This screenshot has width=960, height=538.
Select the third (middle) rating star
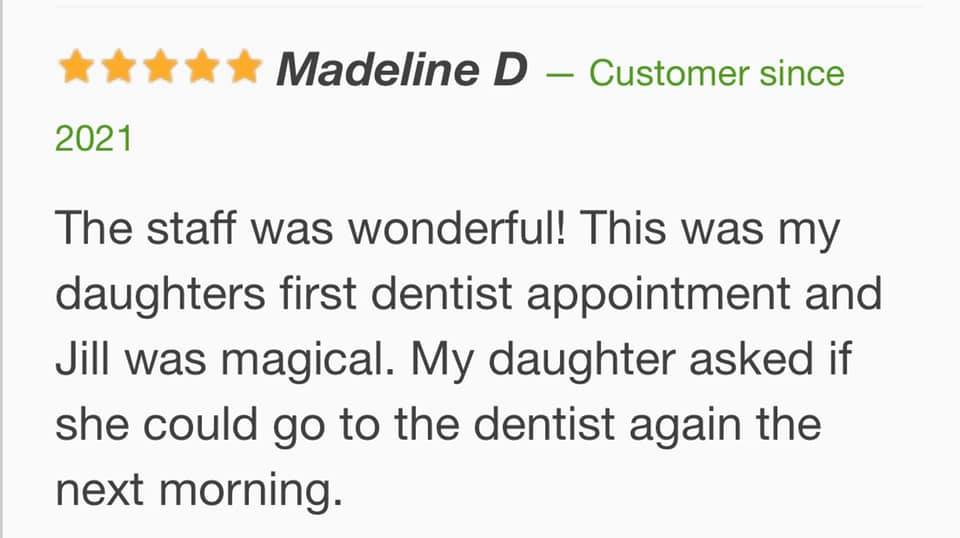160,66
